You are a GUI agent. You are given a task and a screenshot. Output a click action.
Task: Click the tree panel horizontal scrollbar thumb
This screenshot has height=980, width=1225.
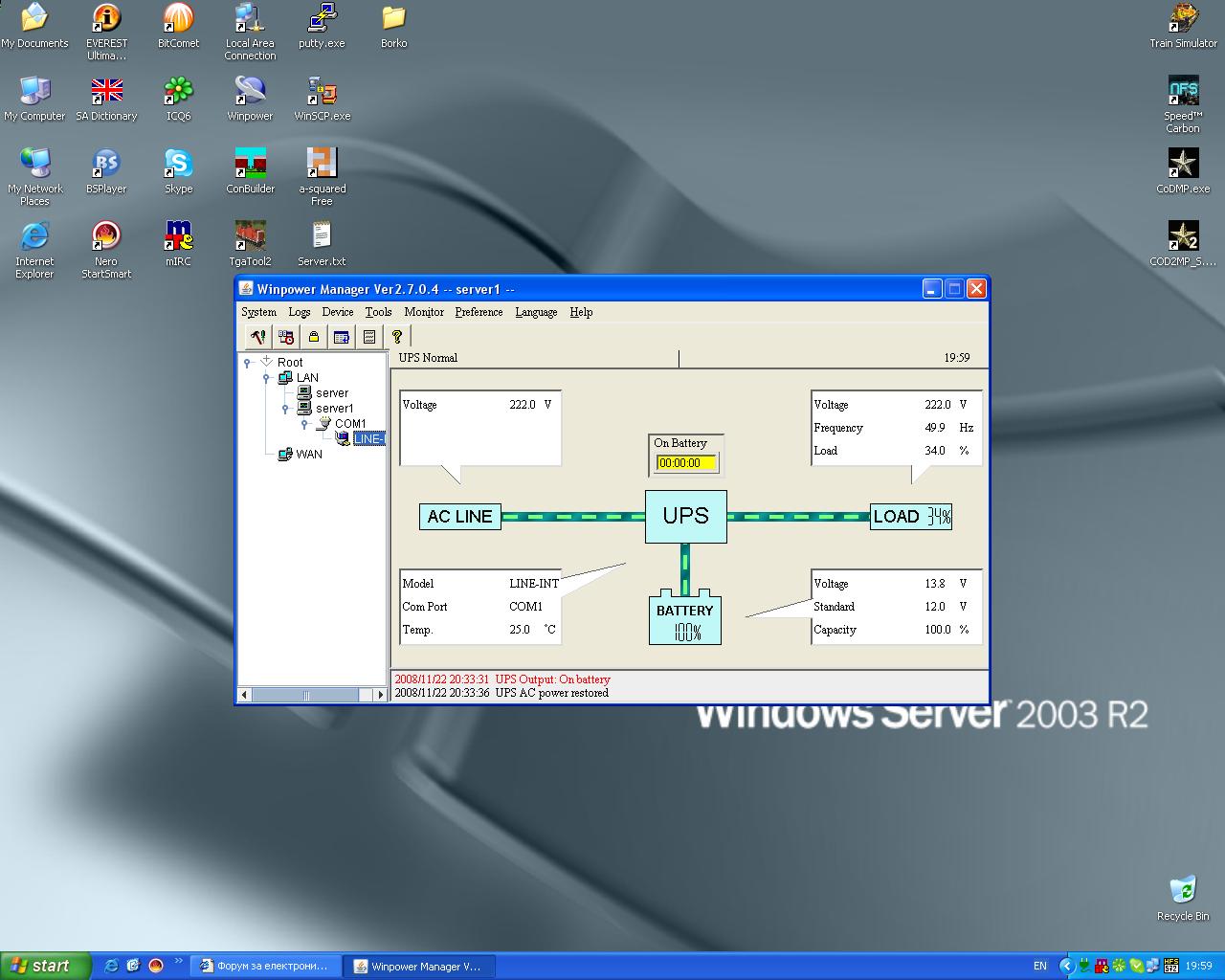[306, 695]
